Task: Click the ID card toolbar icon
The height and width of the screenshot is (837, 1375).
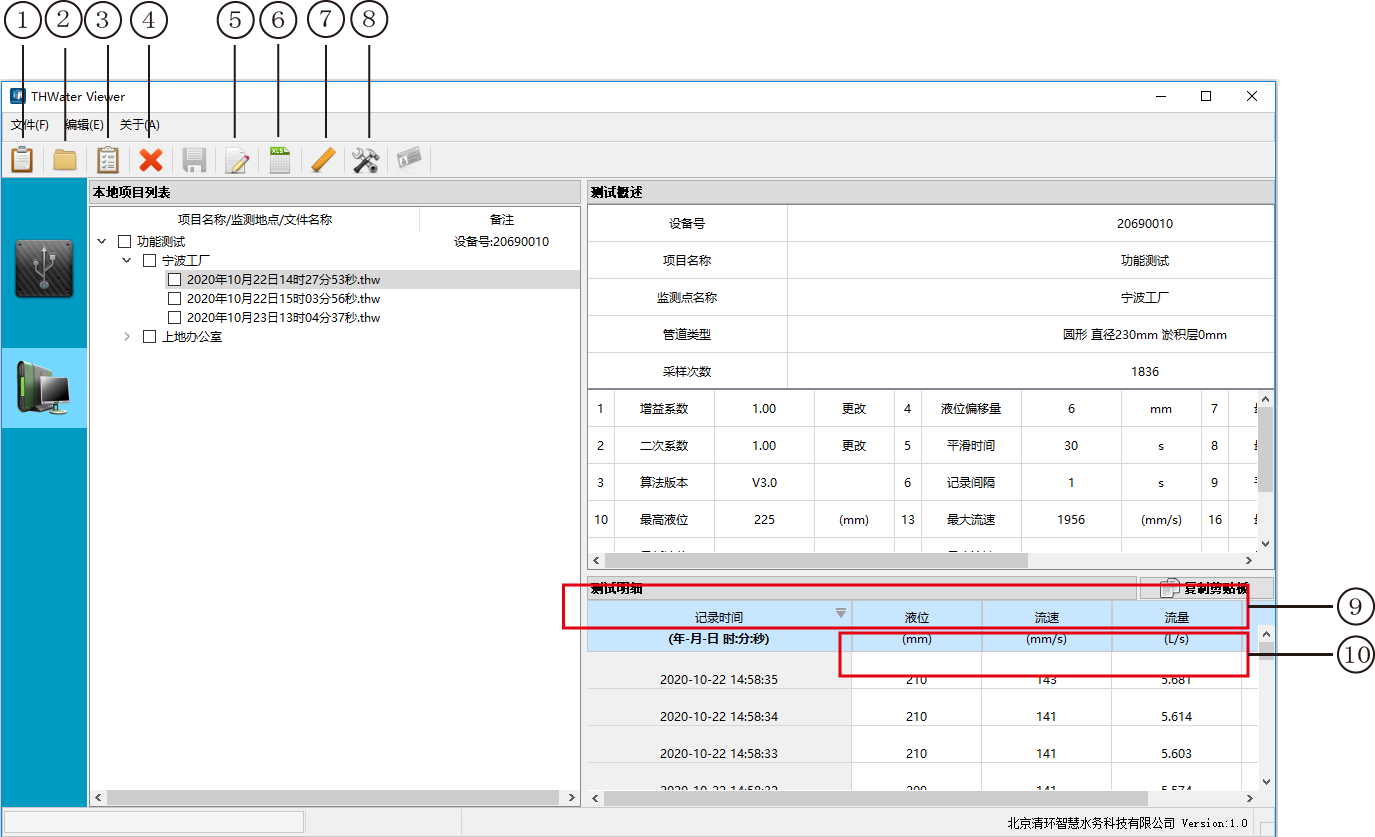Action: [x=409, y=160]
